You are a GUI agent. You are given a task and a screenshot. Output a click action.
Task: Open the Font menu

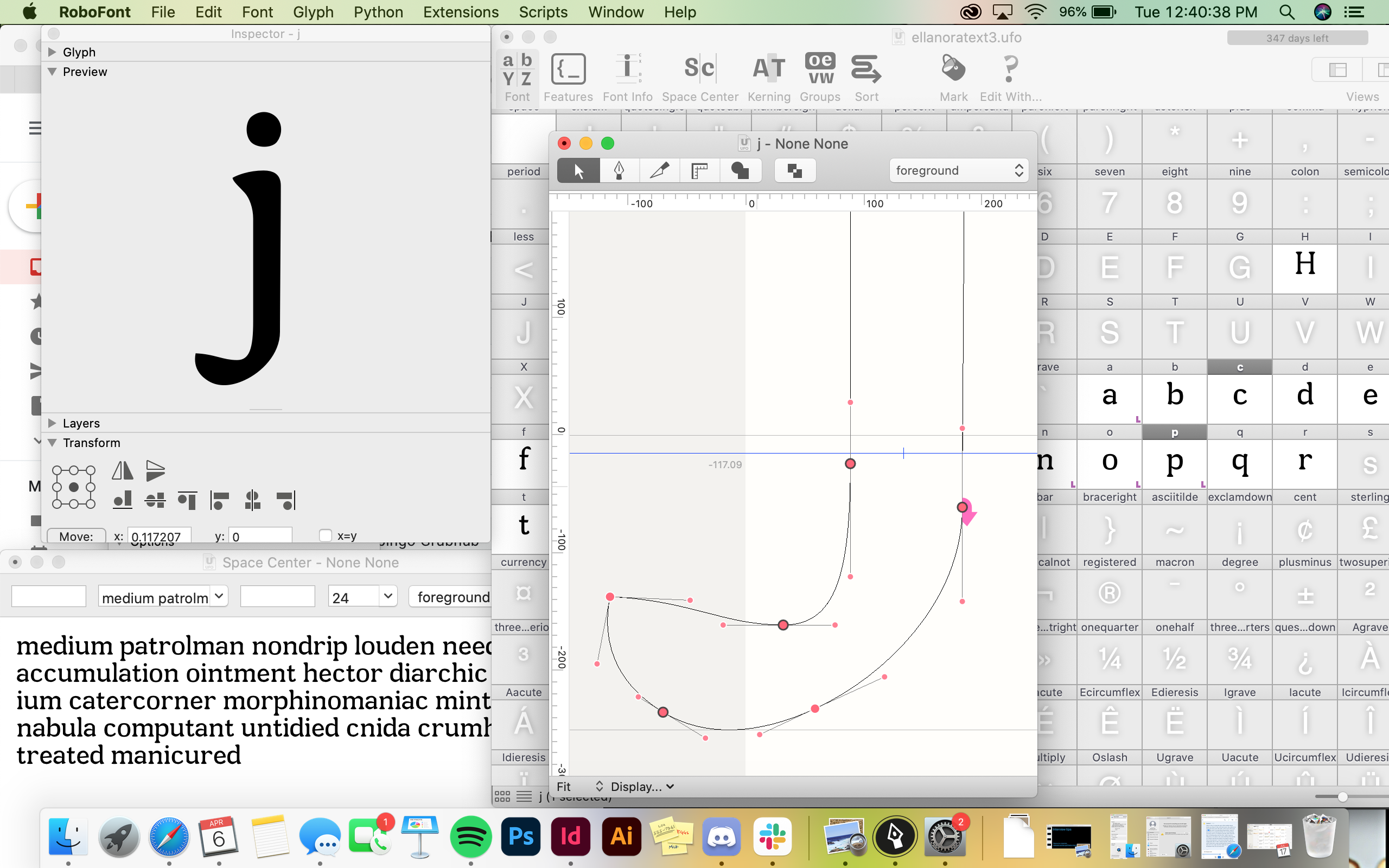point(257,12)
